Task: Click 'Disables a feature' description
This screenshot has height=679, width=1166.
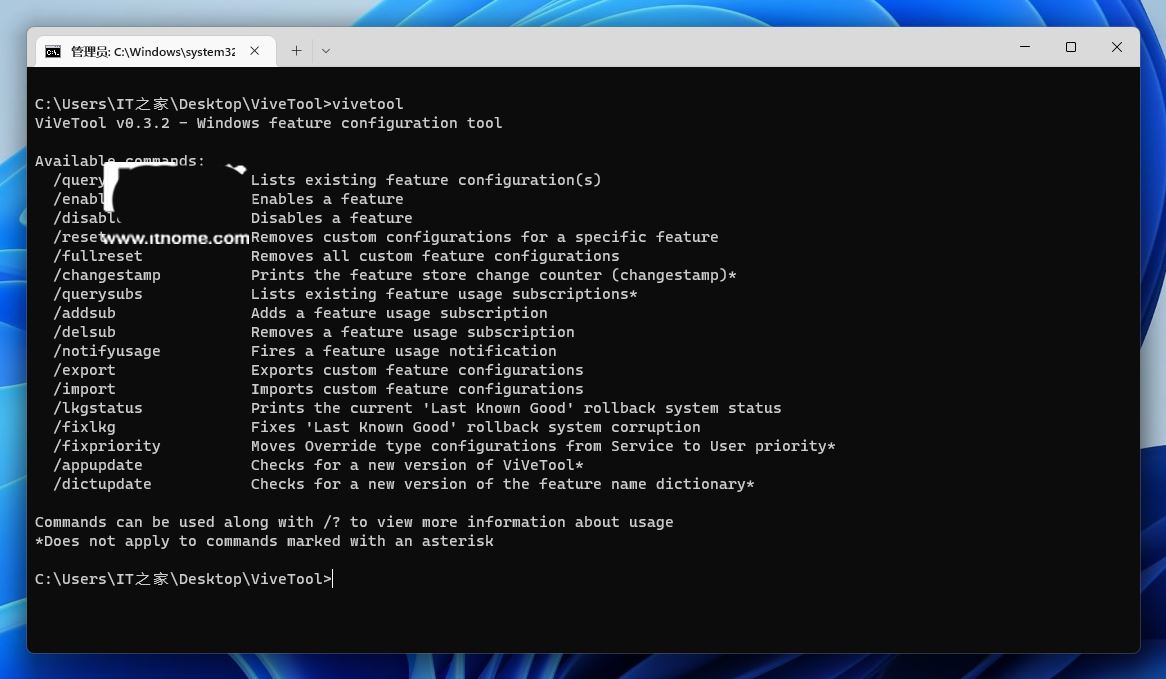Action: (331, 218)
